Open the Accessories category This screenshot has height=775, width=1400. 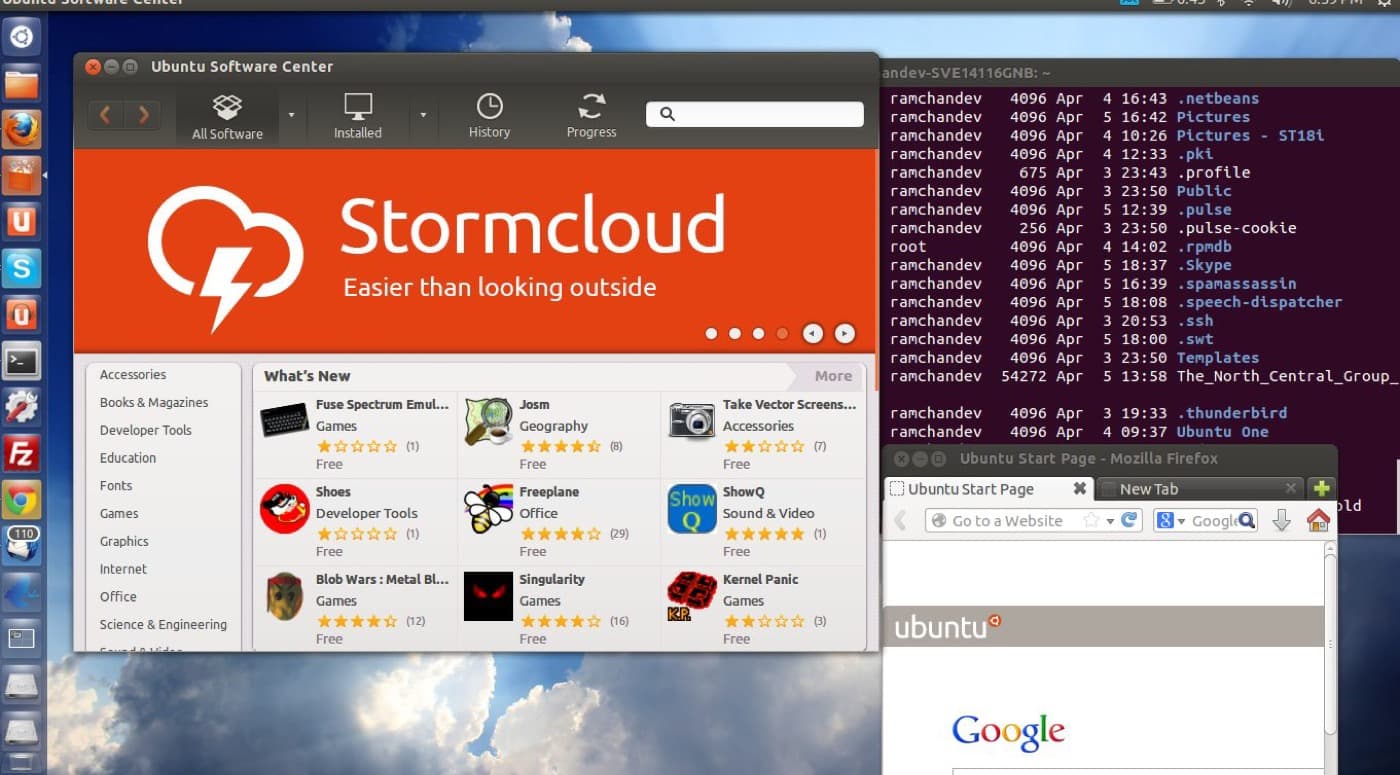[133, 375]
